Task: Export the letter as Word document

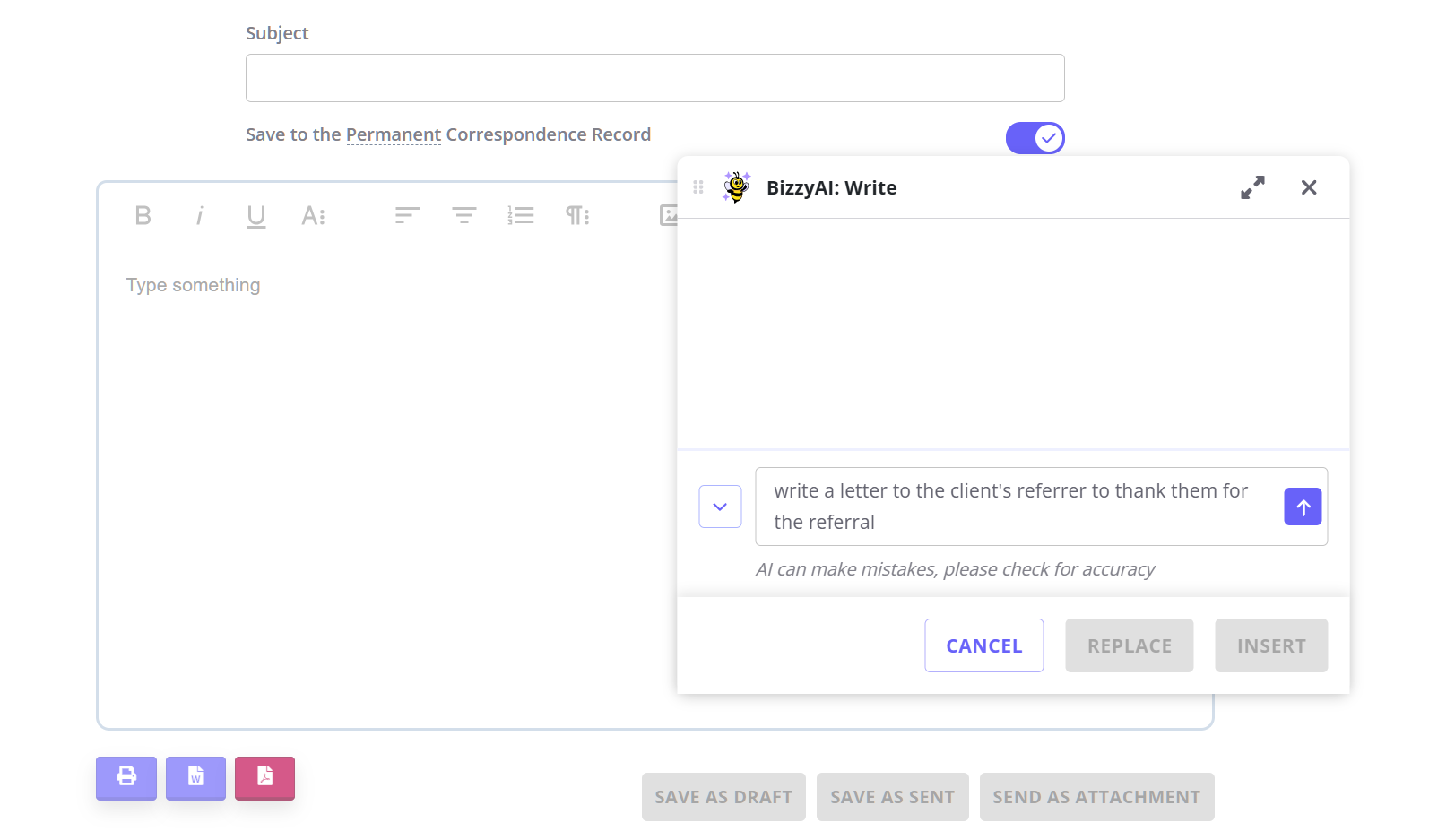Action: coord(195,776)
